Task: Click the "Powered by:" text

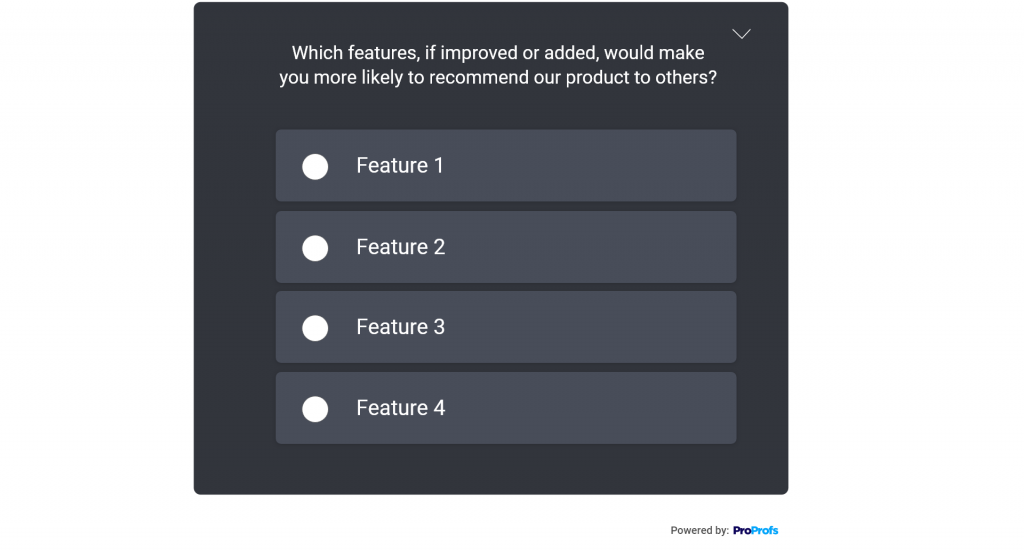Action: click(x=699, y=530)
